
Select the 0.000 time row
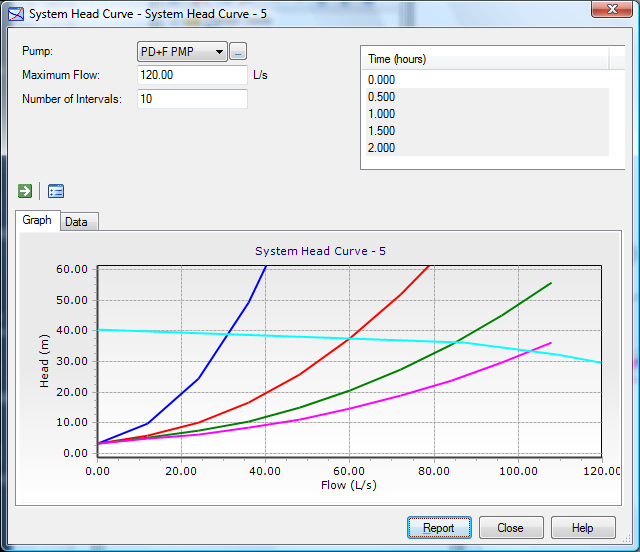coord(487,80)
